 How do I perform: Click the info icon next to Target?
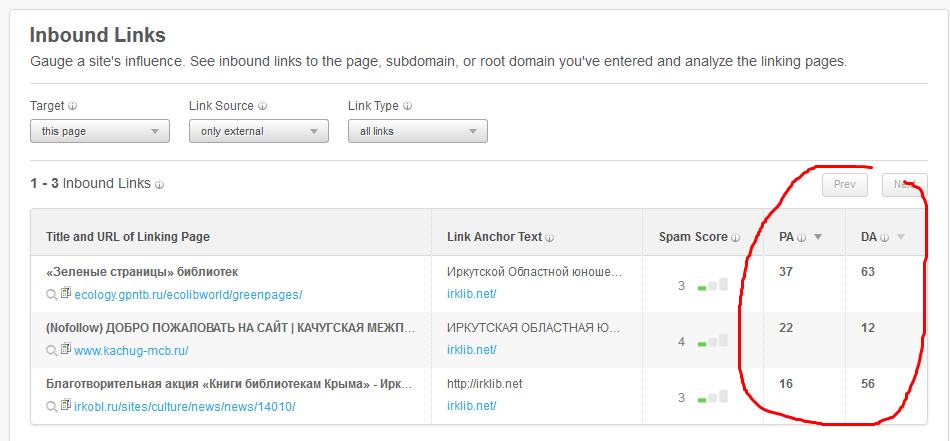(73, 106)
